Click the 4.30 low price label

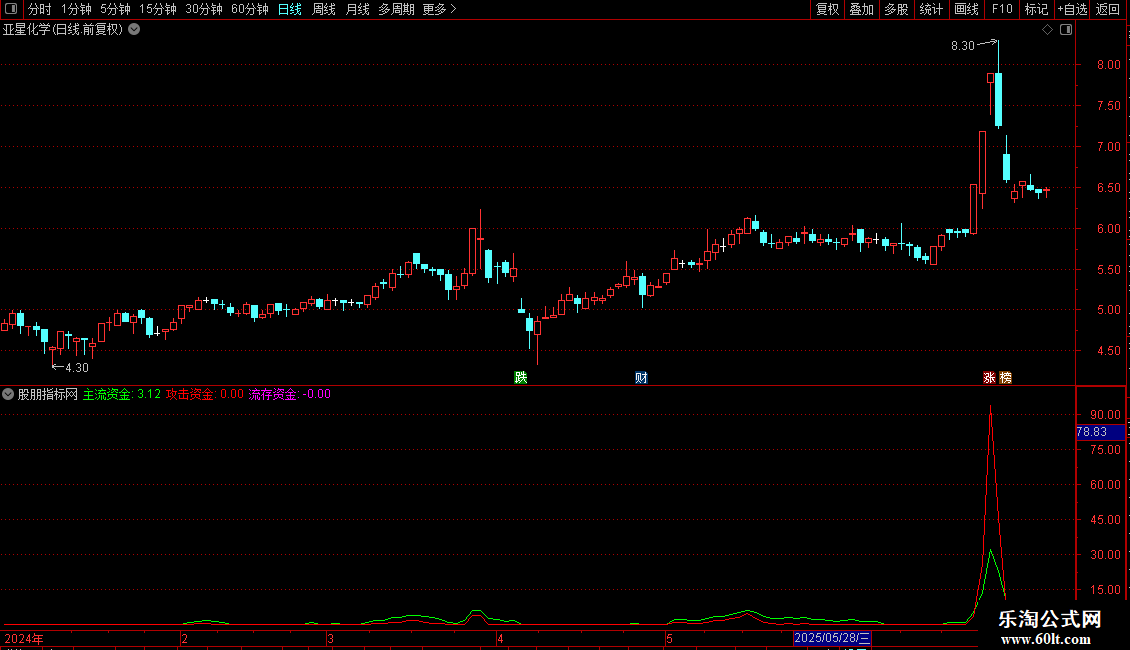(x=77, y=368)
